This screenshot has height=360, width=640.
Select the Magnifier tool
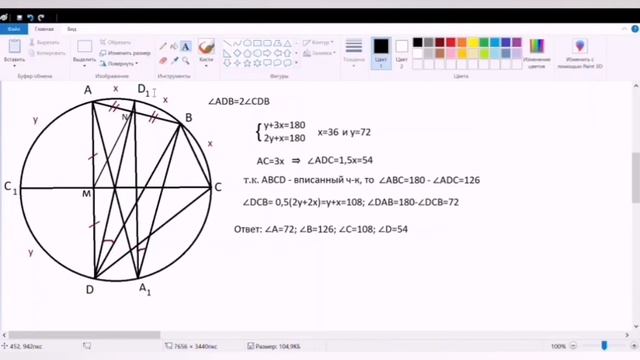[x=186, y=60]
